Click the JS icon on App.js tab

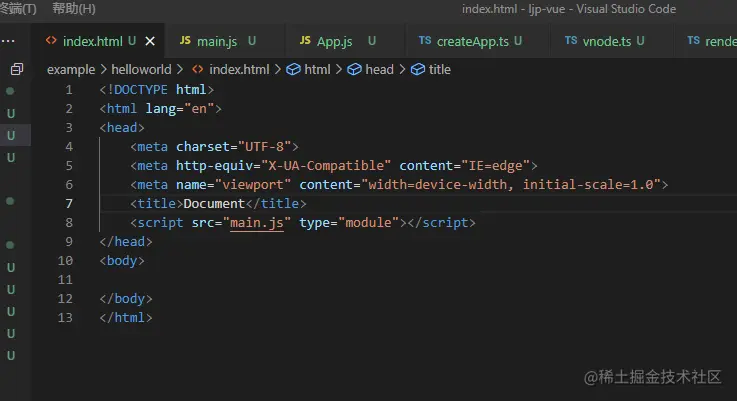click(305, 40)
